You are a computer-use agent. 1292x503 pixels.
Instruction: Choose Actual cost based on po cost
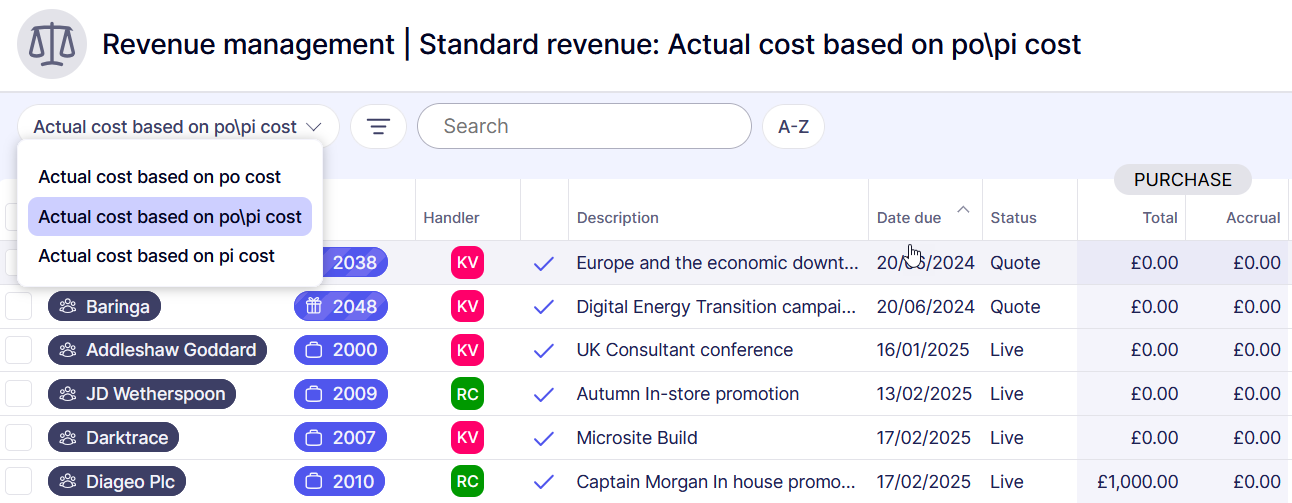point(160,177)
